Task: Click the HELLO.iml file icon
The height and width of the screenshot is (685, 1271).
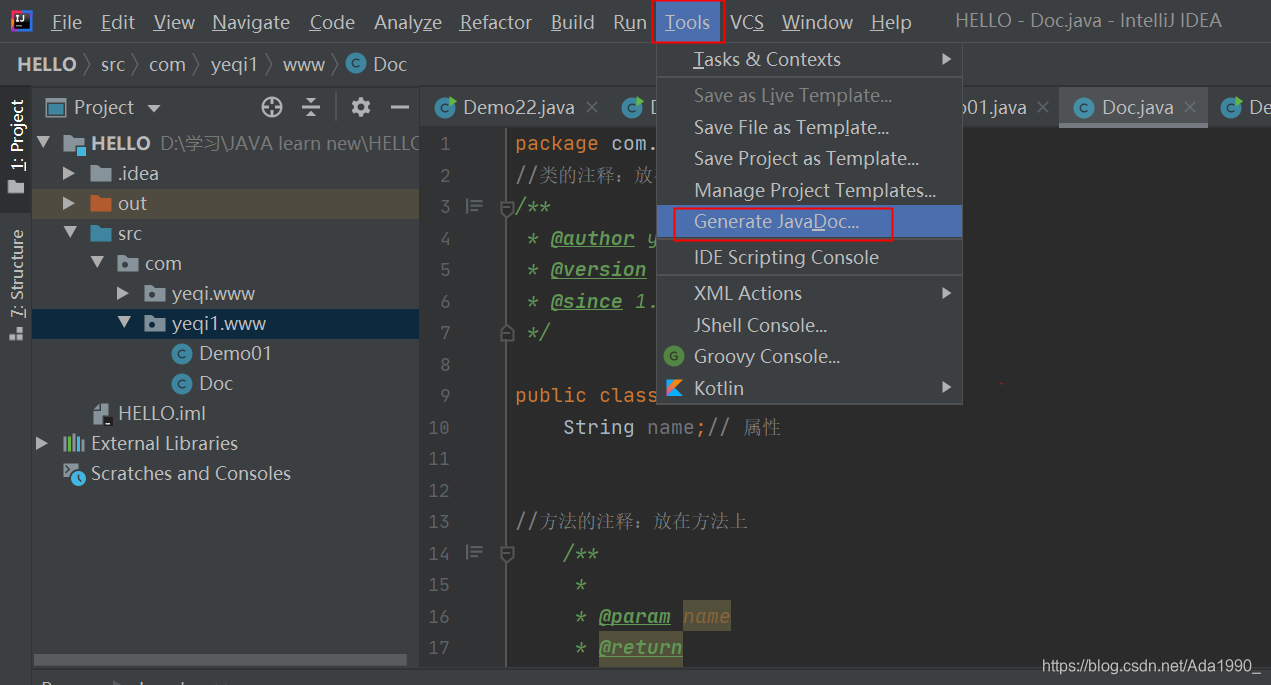Action: (x=101, y=414)
